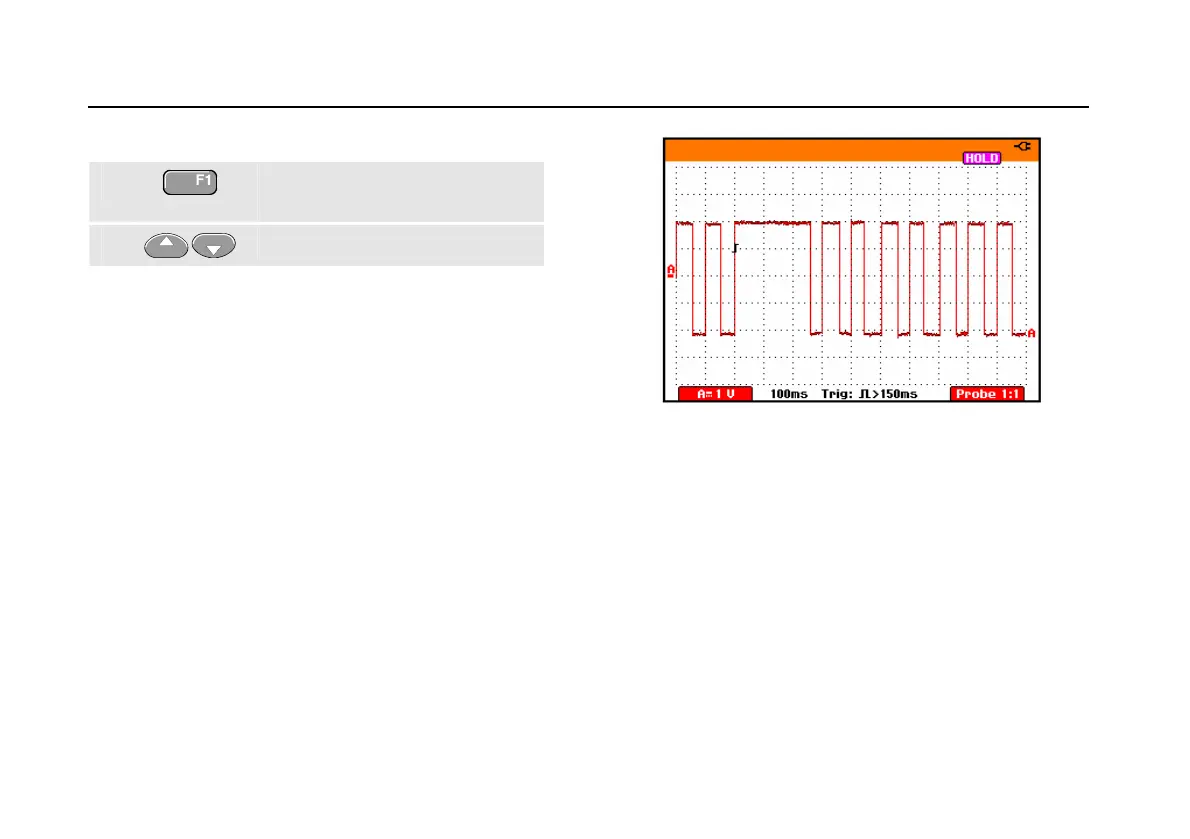Click the 100ms time base reading
The width and height of the screenshot is (1190, 839).
pyautogui.click(x=789, y=394)
